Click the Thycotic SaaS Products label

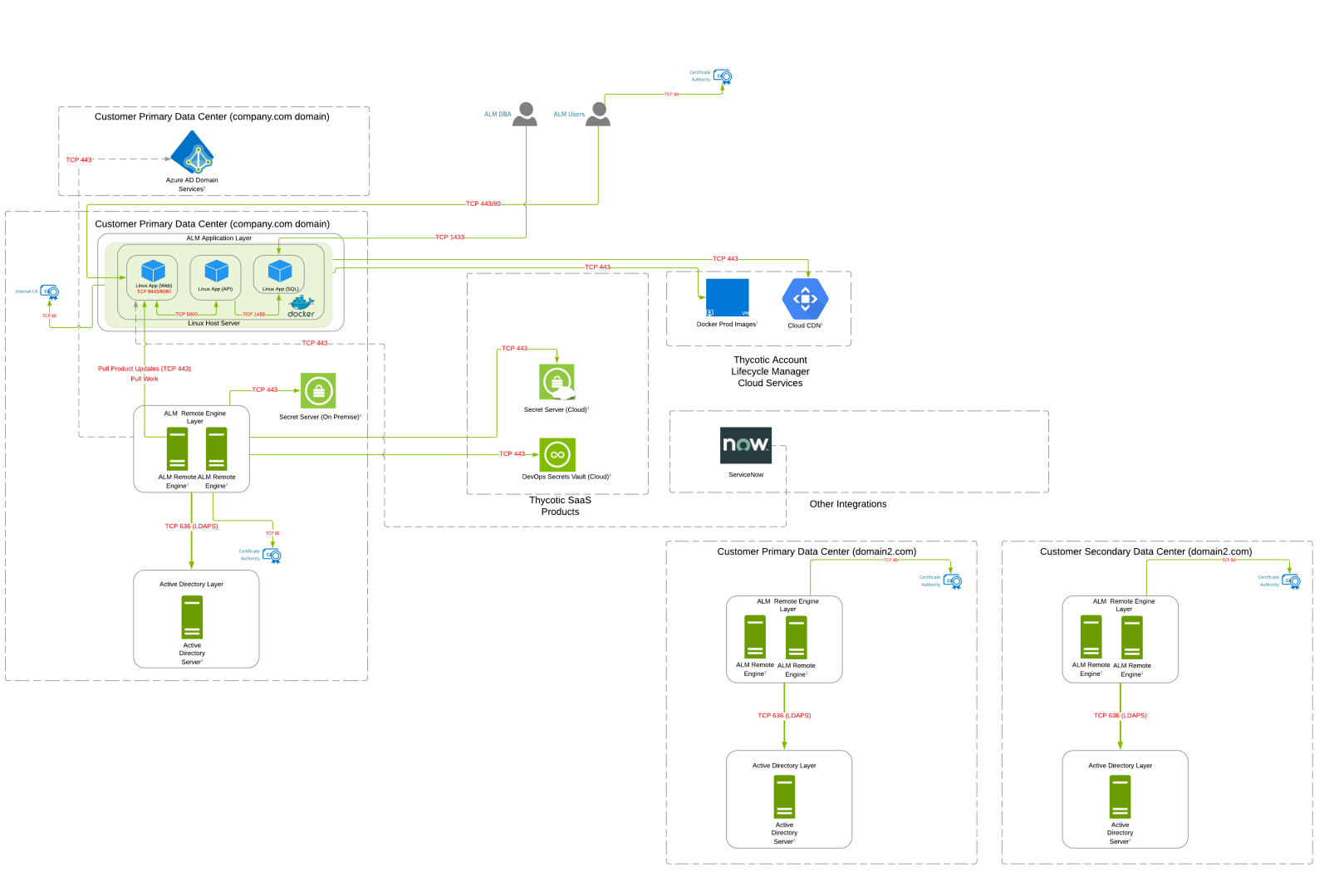click(560, 506)
